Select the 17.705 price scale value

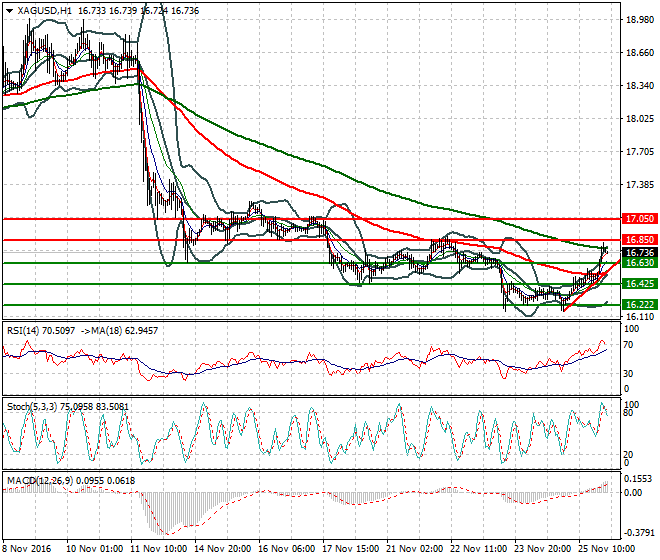coord(640,152)
